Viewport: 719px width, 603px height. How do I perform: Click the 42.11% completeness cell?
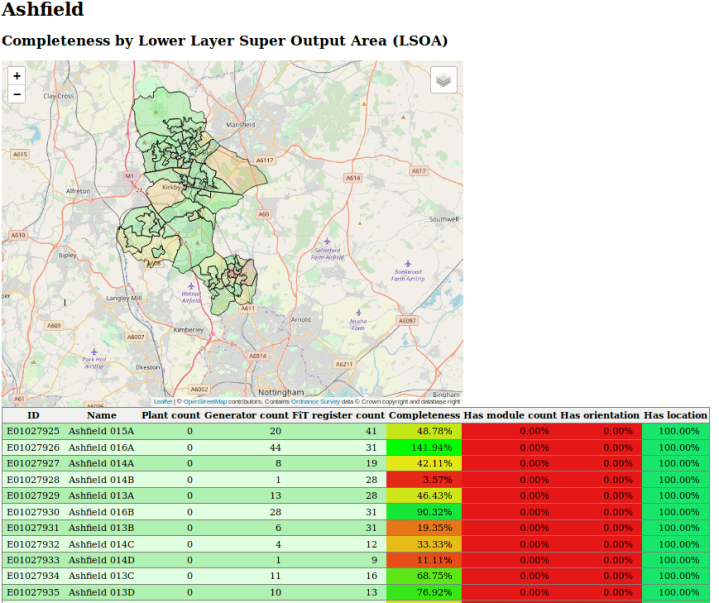click(424, 464)
